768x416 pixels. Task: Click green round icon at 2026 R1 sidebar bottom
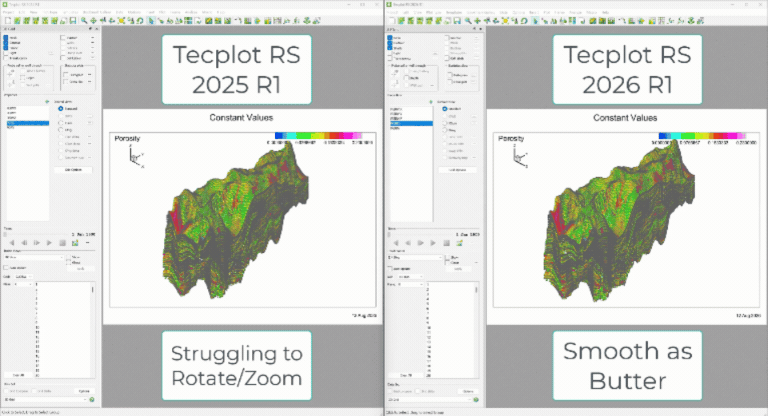tap(476, 399)
